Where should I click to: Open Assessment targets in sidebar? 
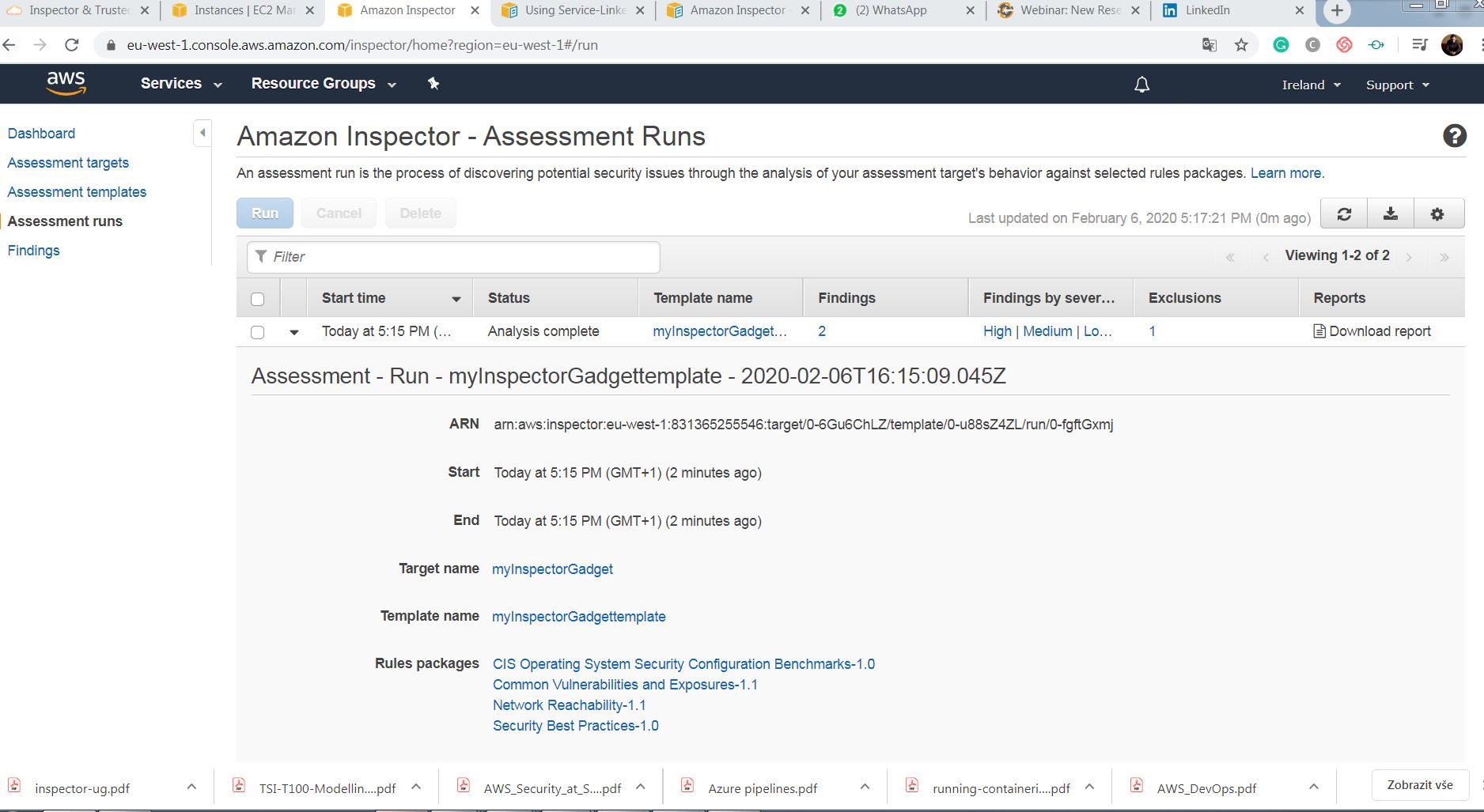68,162
